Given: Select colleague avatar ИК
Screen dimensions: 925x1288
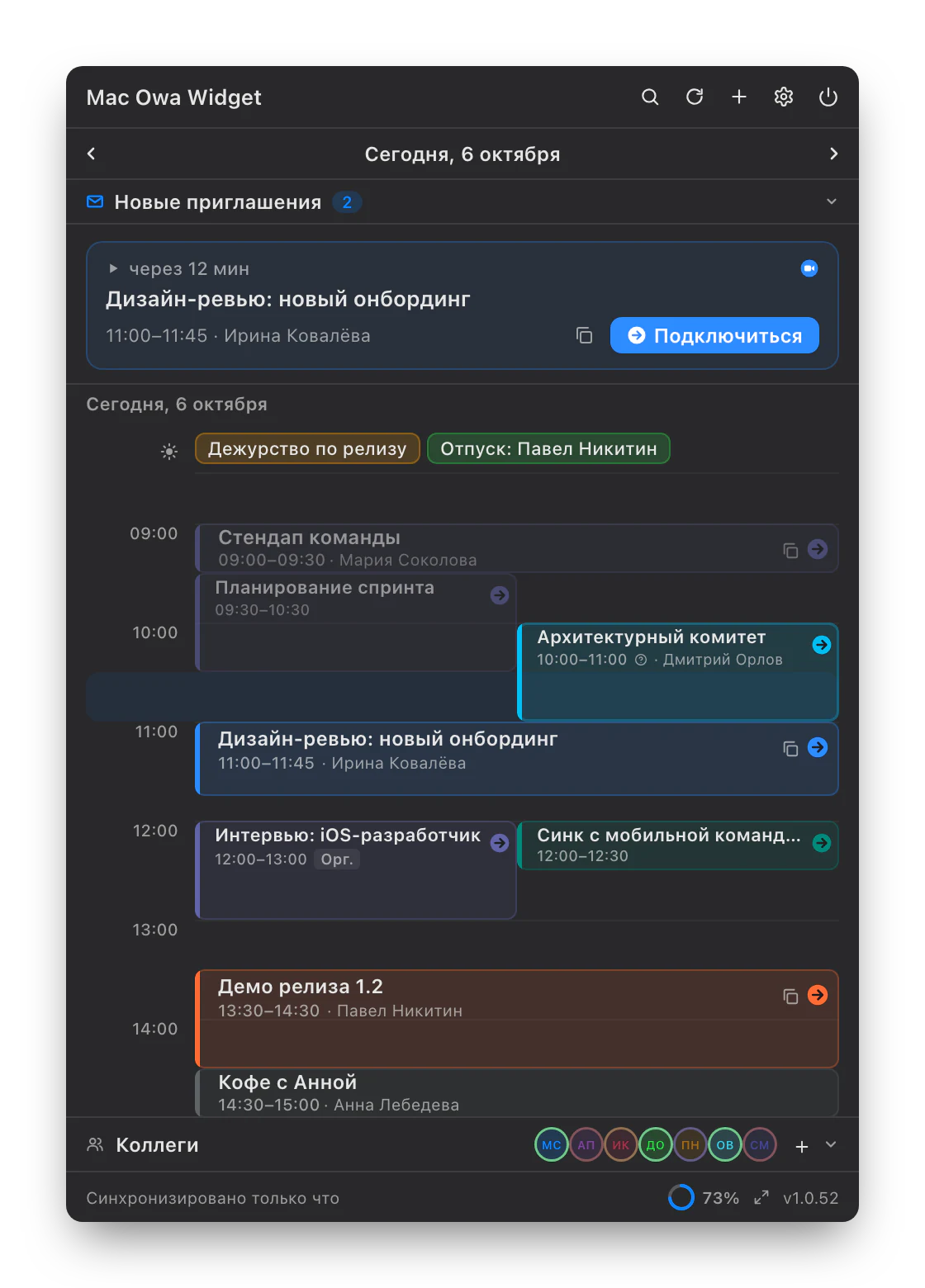Looking at the screenshot, I should 621,1145.
